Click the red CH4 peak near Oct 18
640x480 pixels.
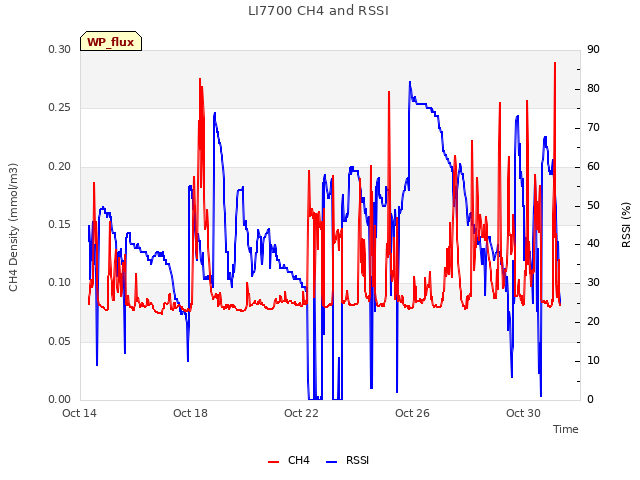tap(200, 79)
